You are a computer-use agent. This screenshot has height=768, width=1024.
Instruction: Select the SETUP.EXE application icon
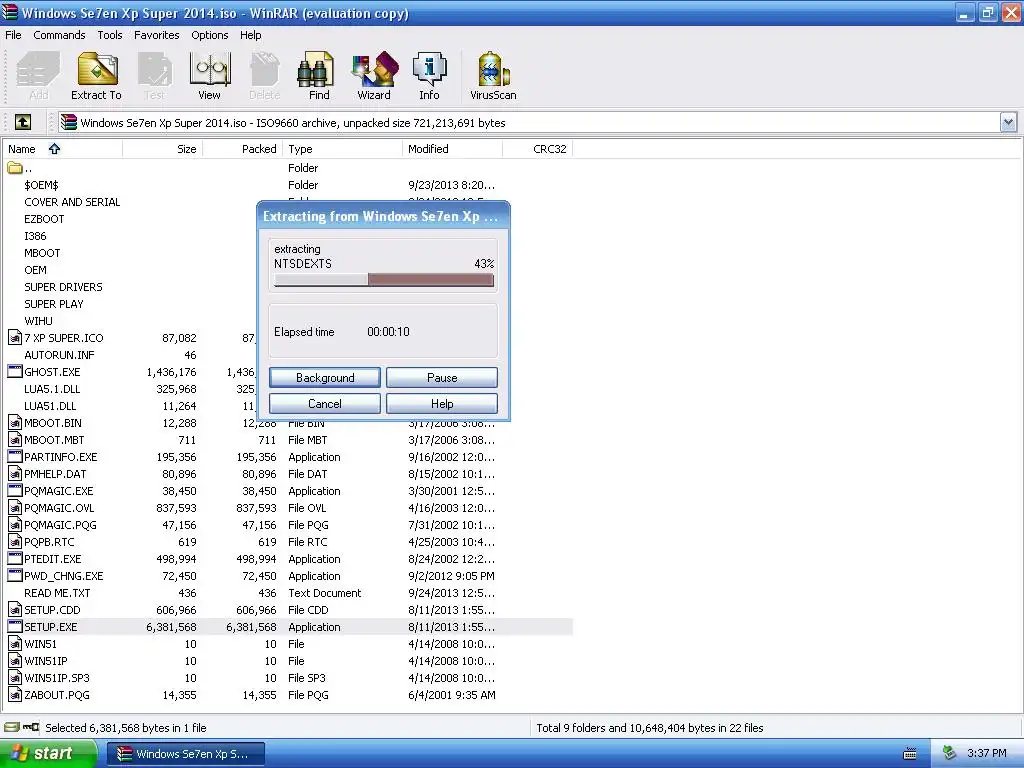[x=15, y=626]
